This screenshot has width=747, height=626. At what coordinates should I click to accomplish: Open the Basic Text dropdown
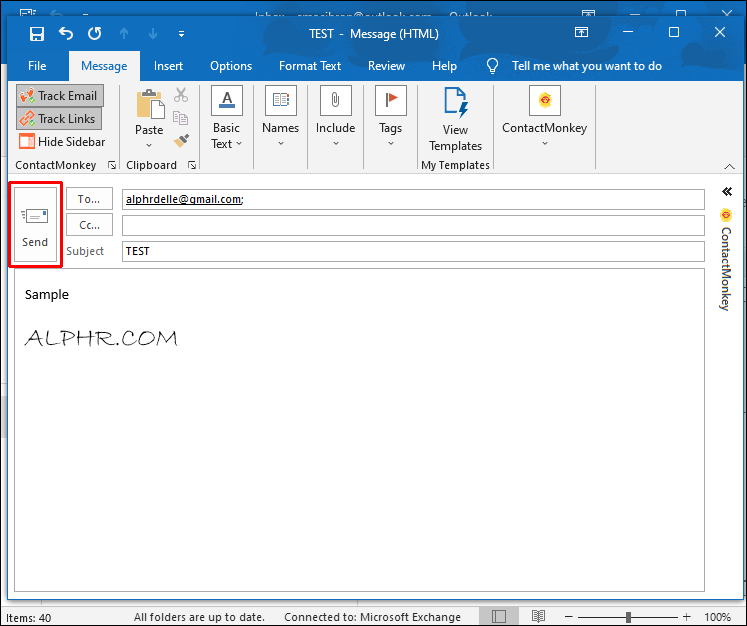(x=226, y=118)
